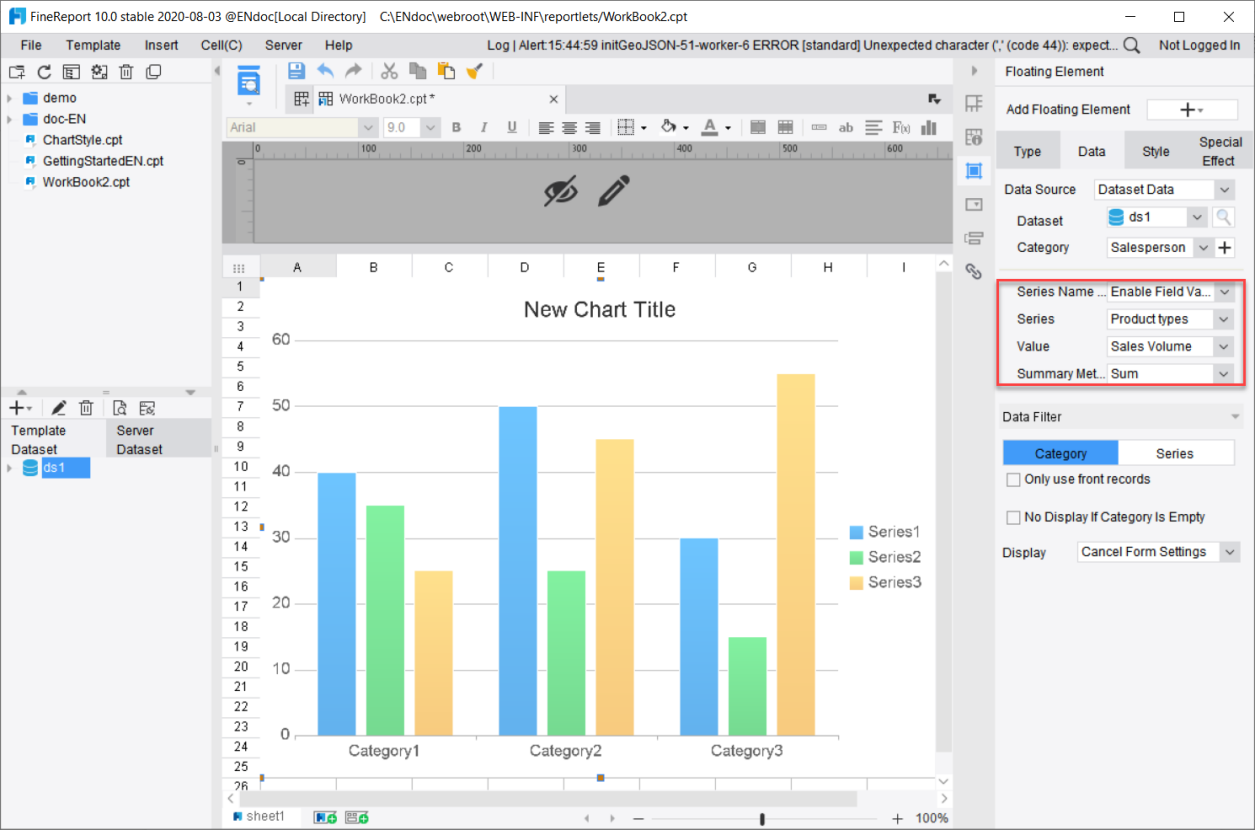Insert a formula with the F(x) icon
The width and height of the screenshot is (1255, 830).
(901, 127)
